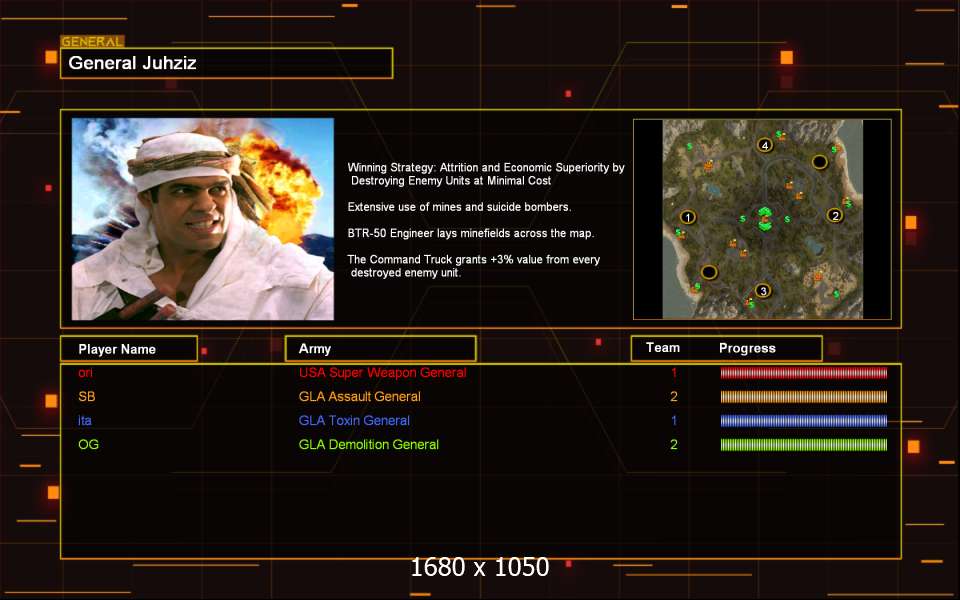The width and height of the screenshot is (960, 600).
Task: Click player name 'OG'
Action: click(88, 444)
